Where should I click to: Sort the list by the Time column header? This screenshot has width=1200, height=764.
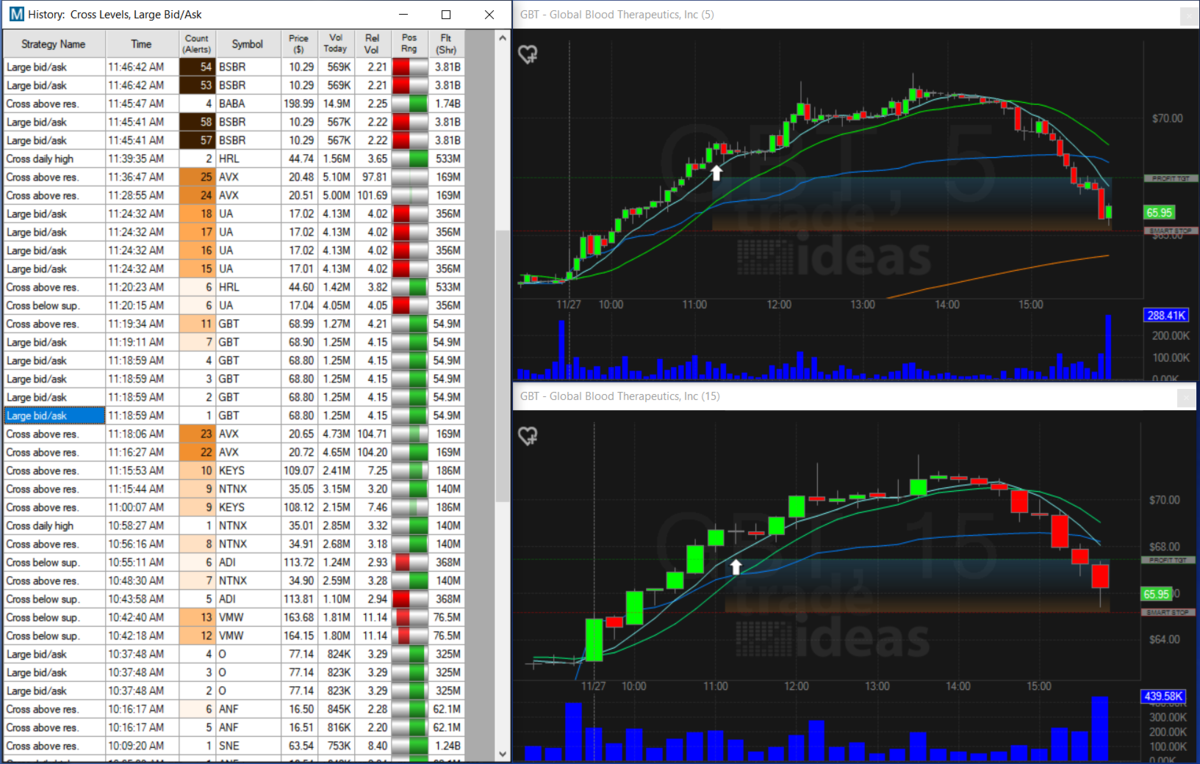[141, 44]
